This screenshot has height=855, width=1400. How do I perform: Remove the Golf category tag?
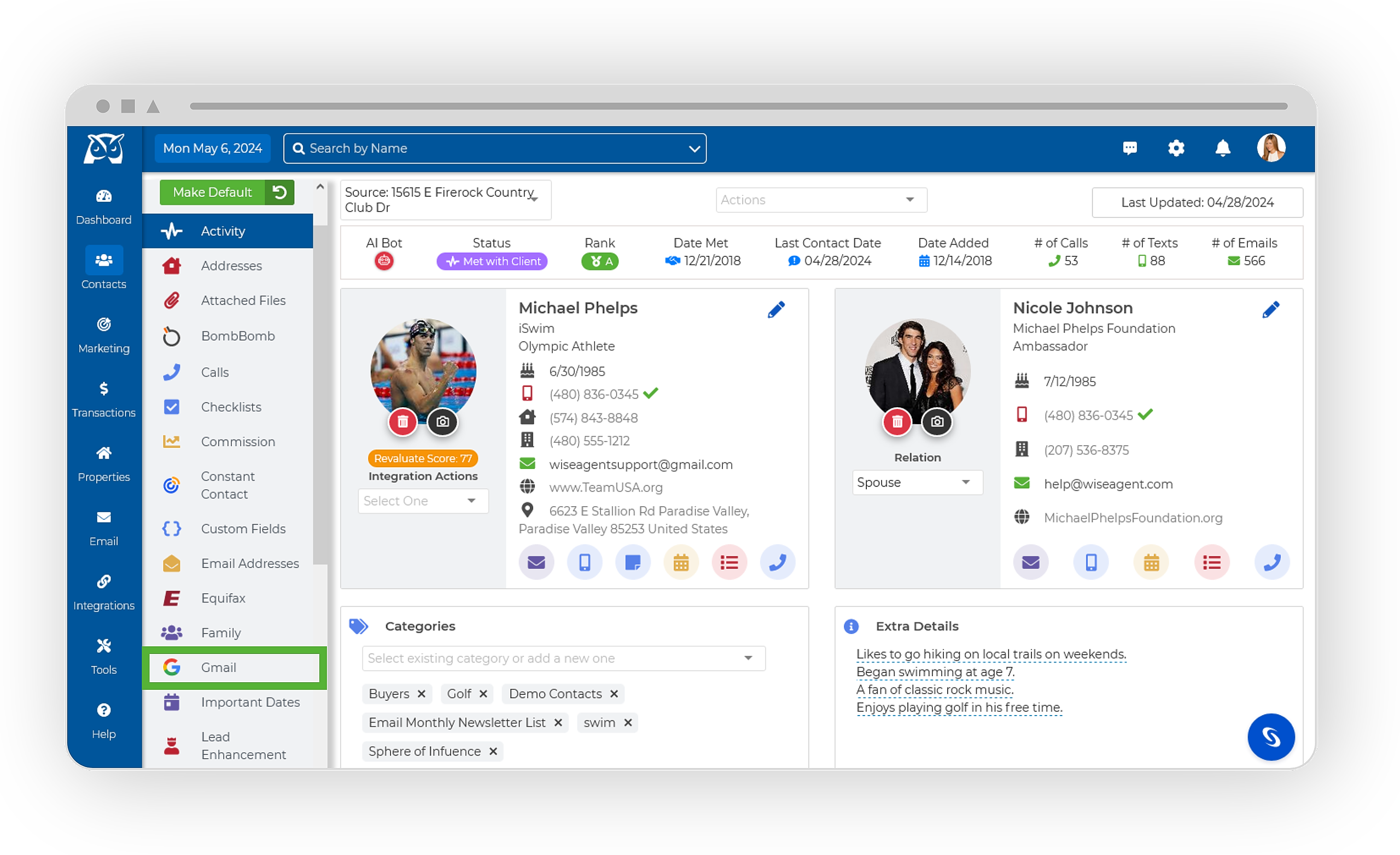tap(483, 694)
